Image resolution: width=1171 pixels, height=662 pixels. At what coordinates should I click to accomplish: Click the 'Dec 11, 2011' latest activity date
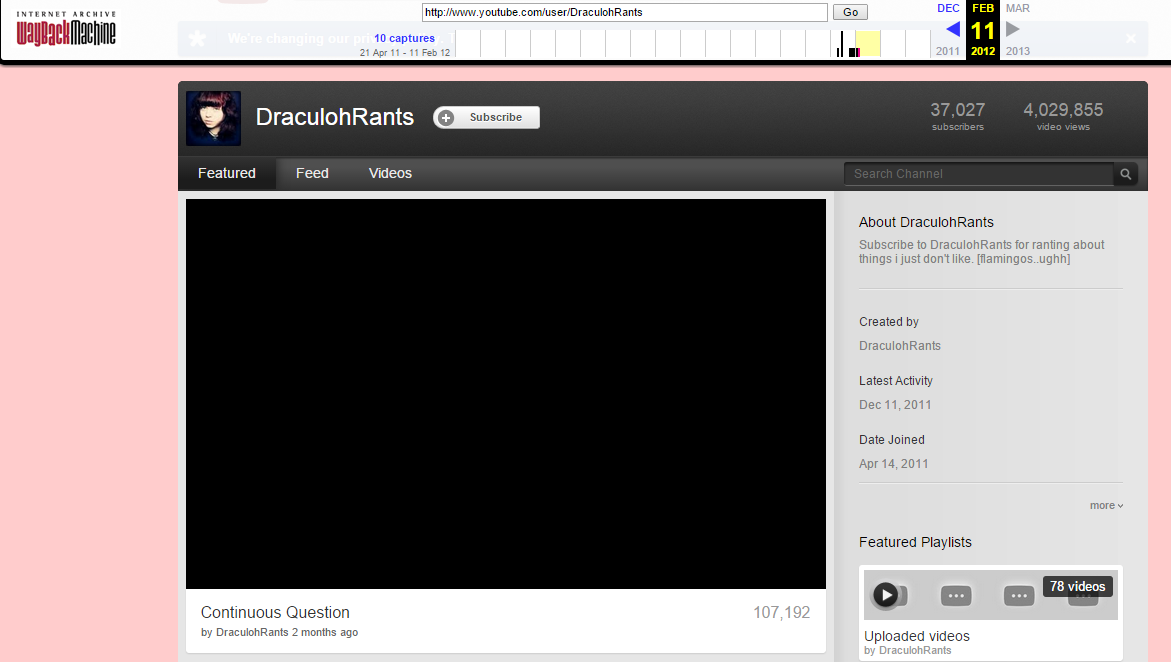(895, 405)
